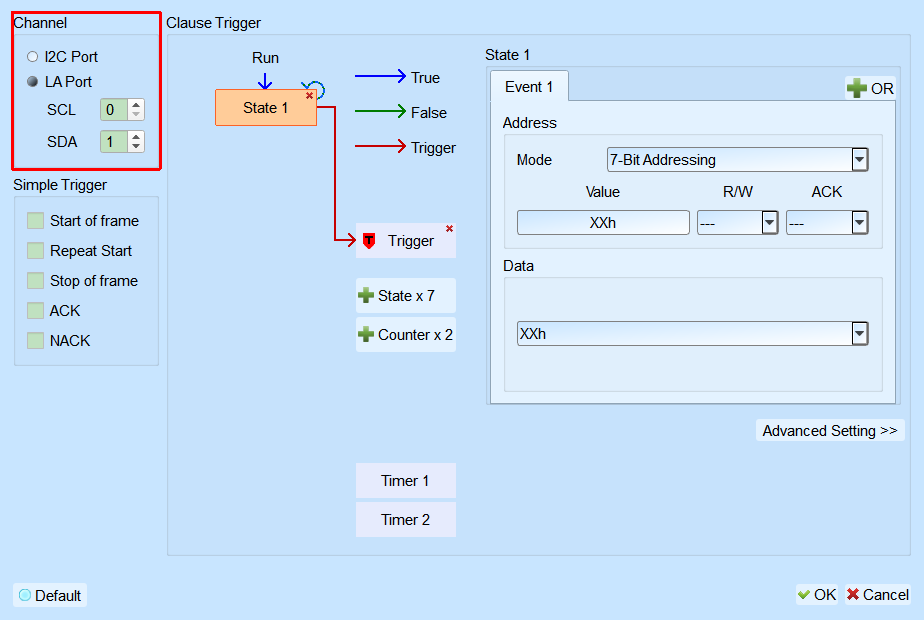The image size is (924, 620).
Task: Pick the blue True arrow
Action: pyautogui.click(x=381, y=77)
